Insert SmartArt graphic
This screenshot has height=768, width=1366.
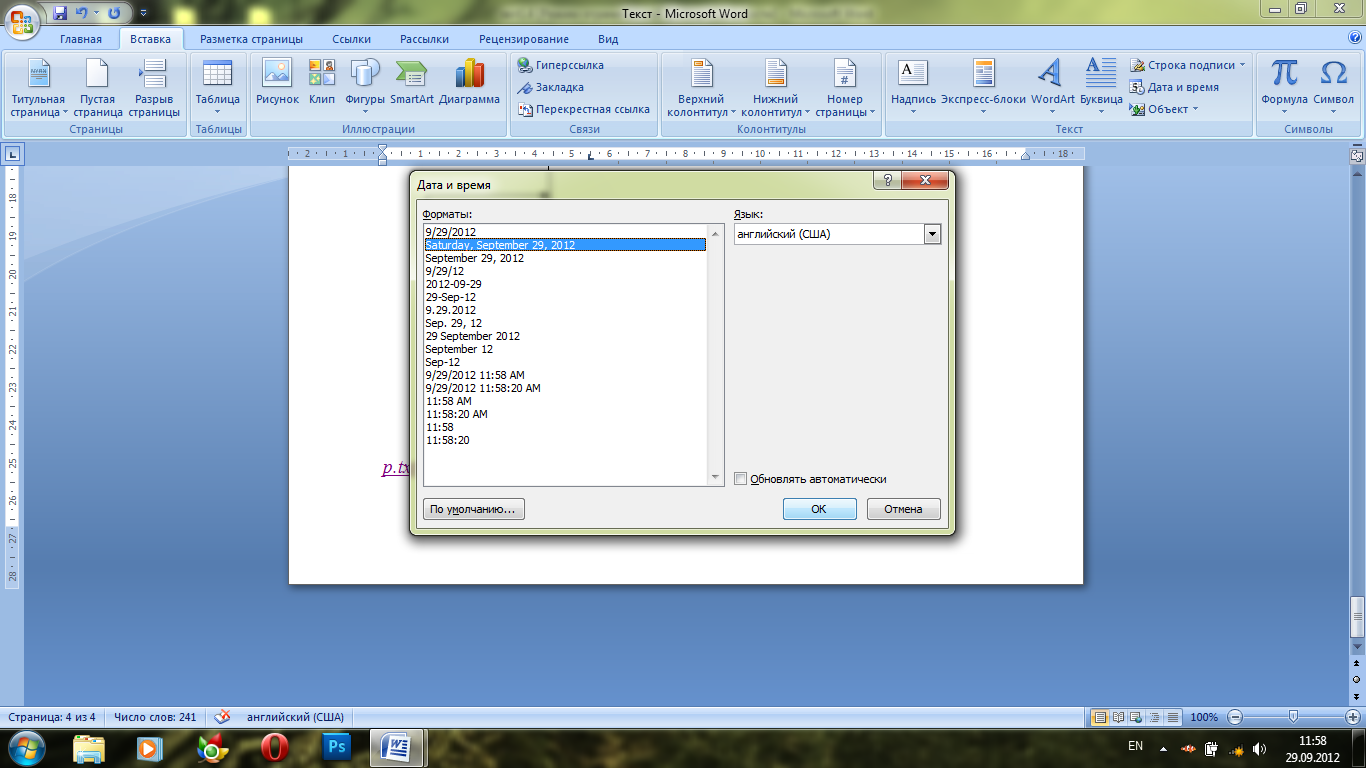click(x=411, y=82)
